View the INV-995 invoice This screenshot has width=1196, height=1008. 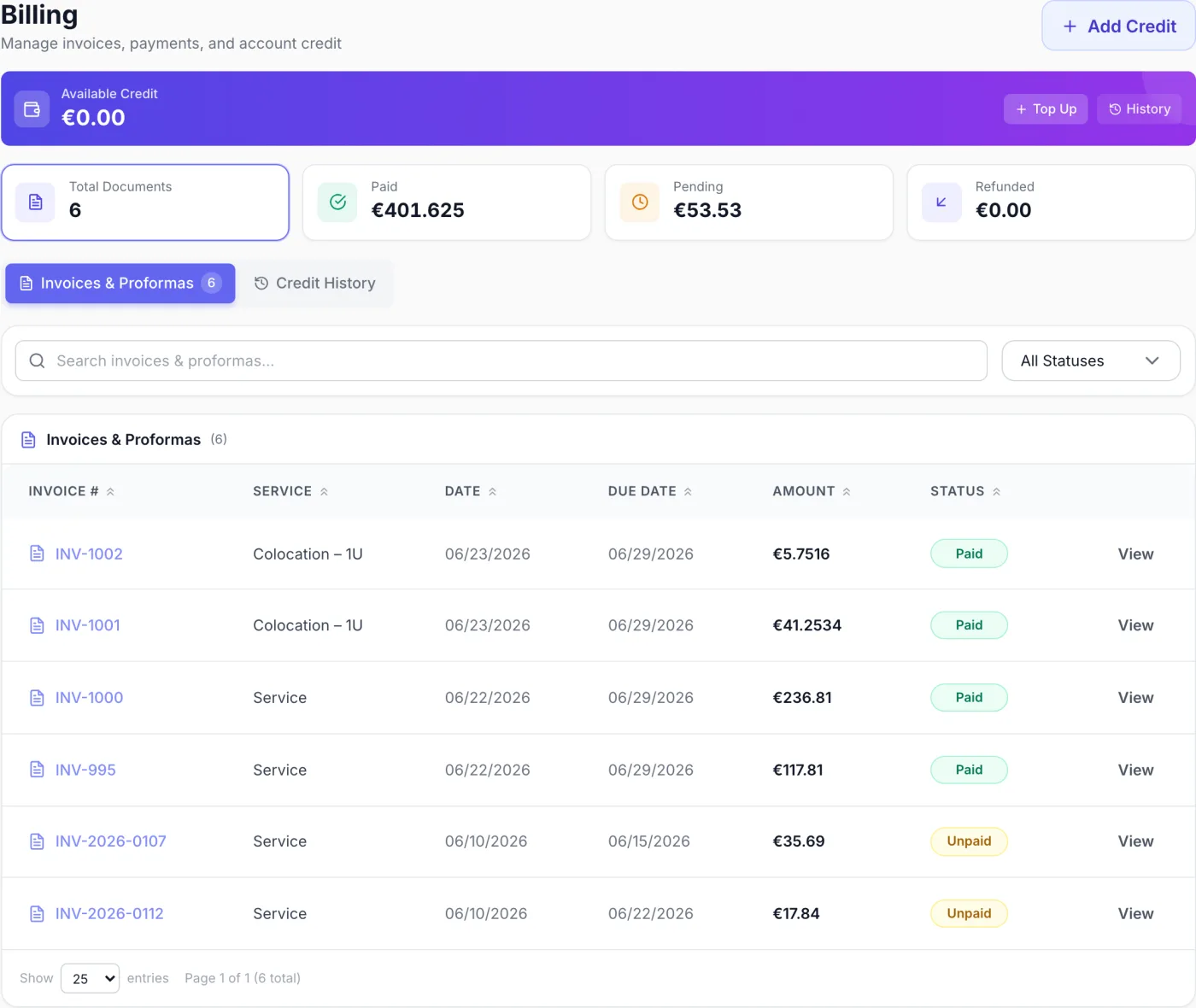click(x=1135, y=770)
